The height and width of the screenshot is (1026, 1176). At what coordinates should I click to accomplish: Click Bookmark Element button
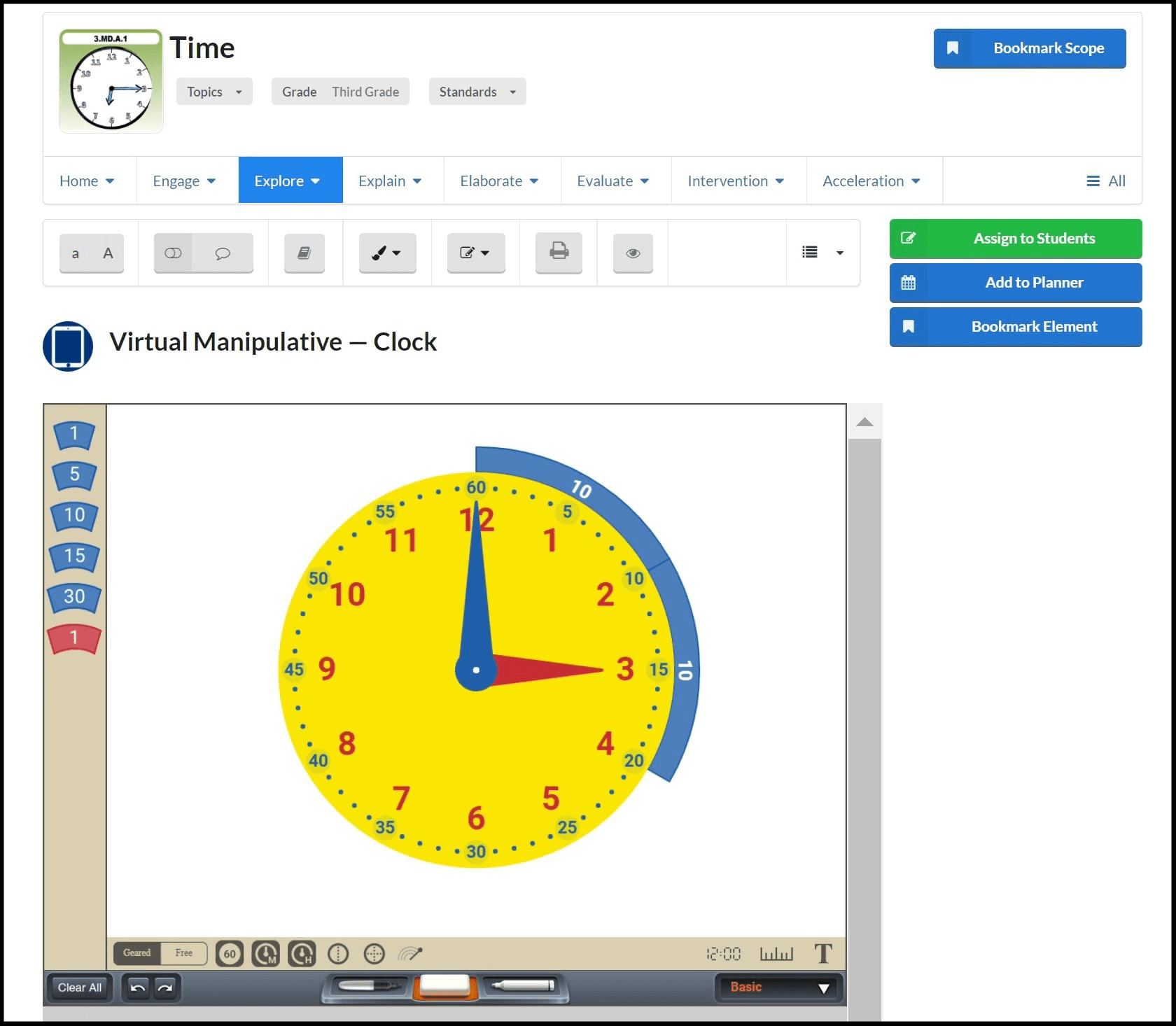(1016, 327)
